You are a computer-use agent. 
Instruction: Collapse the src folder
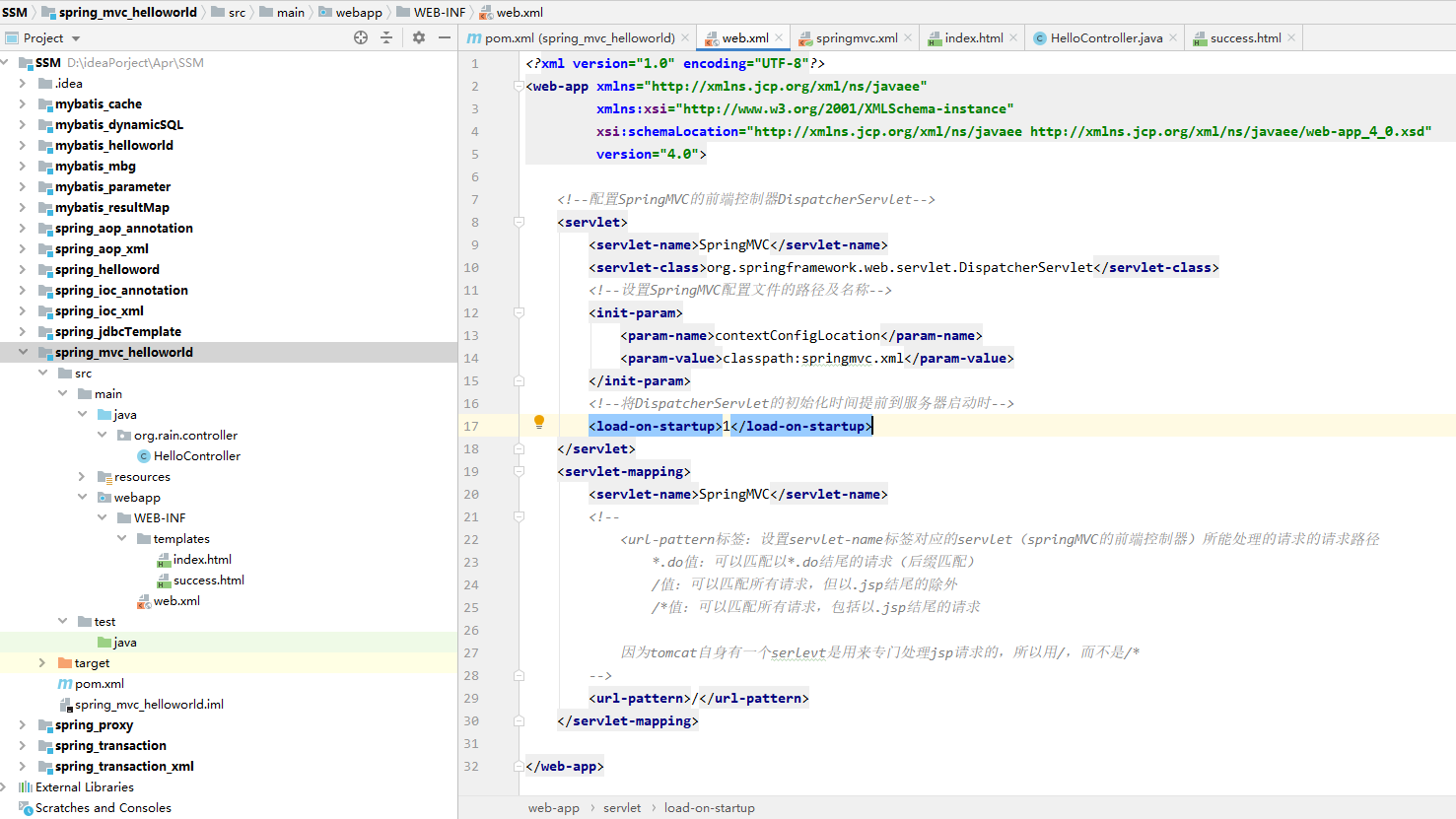[42, 374]
